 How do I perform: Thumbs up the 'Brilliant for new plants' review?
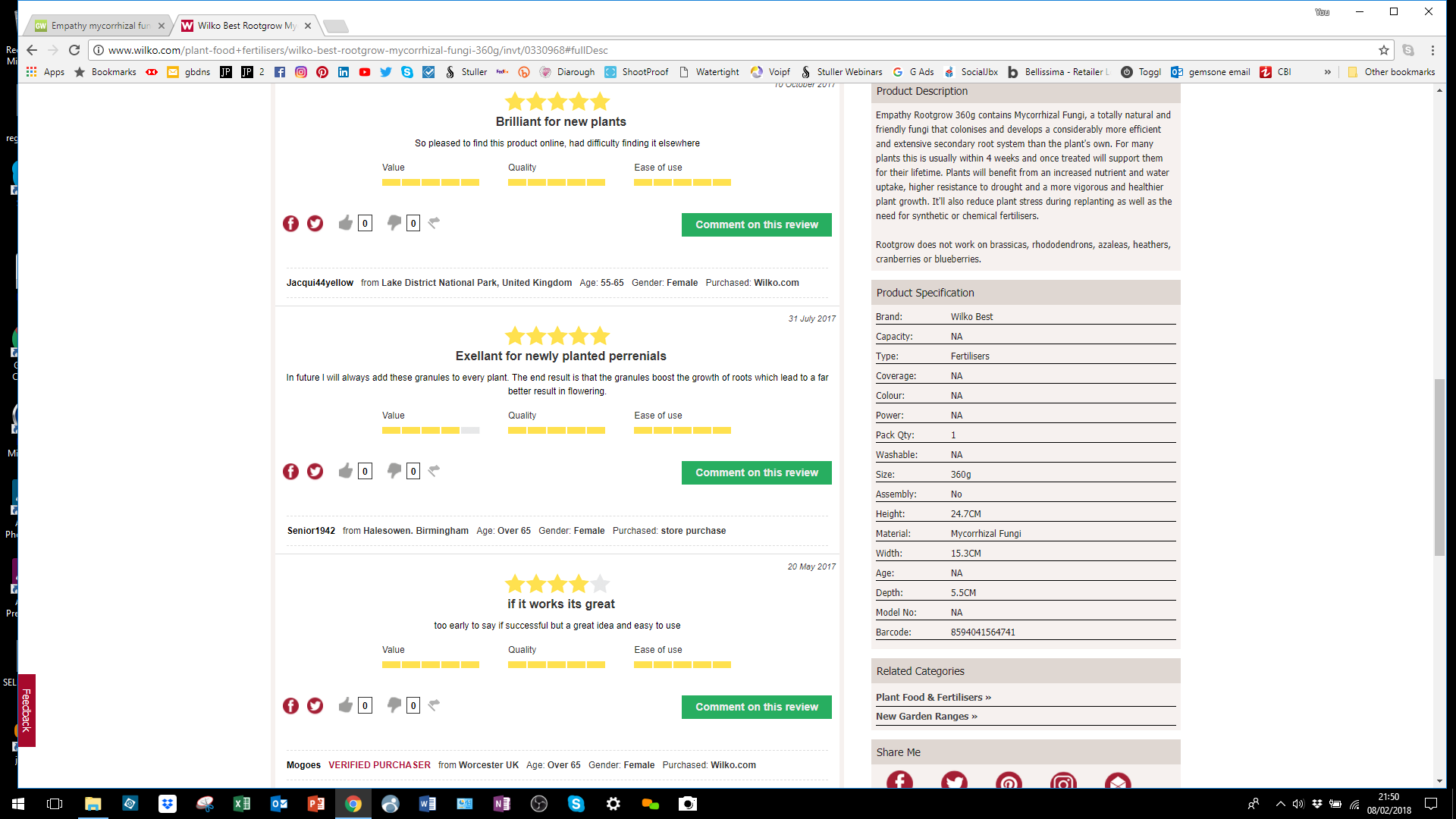click(346, 223)
